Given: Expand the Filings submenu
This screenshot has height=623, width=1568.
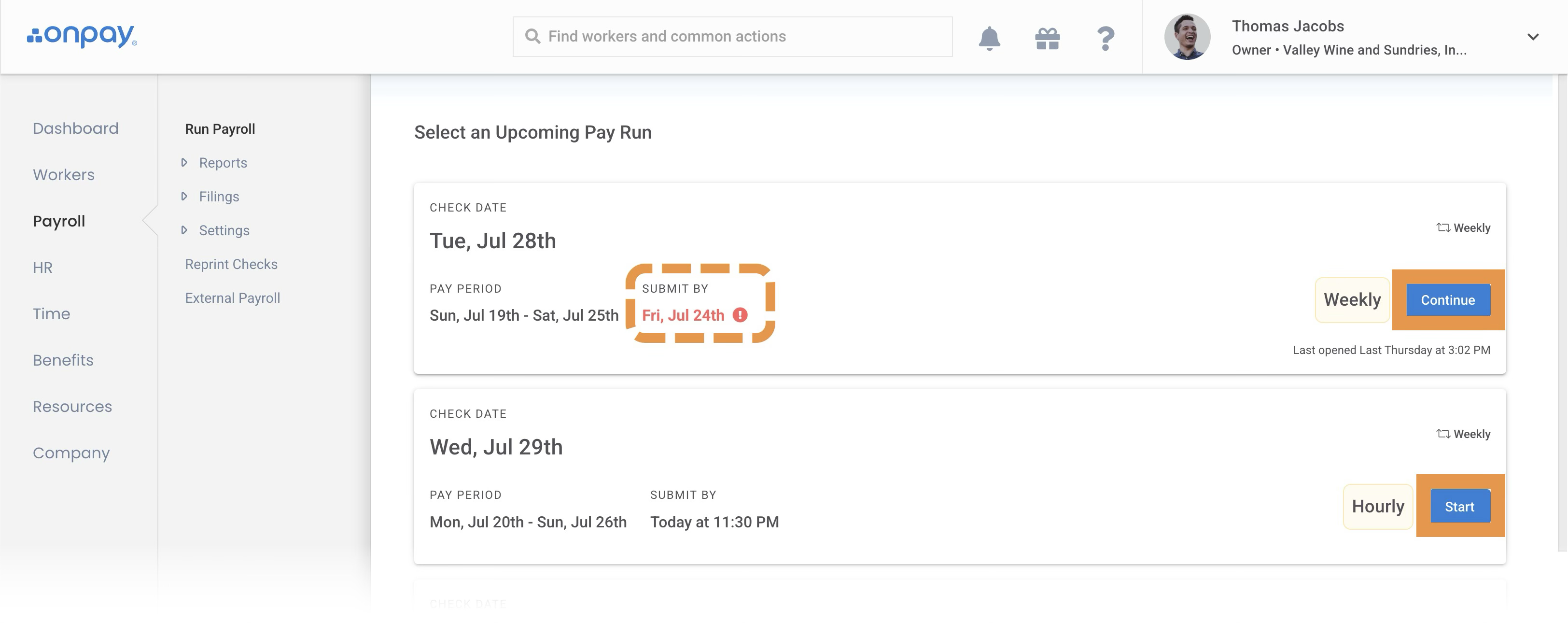Looking at the screenshot, I should 184,196.
